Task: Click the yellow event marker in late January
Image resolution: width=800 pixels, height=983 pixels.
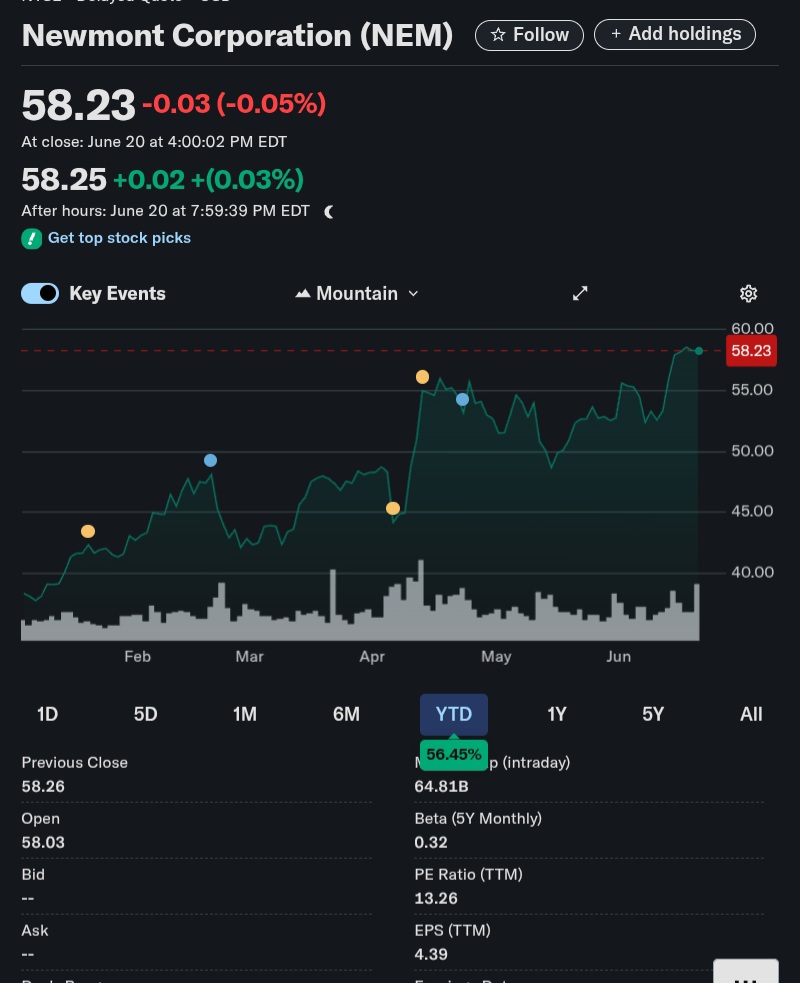Action: (88, 532)
